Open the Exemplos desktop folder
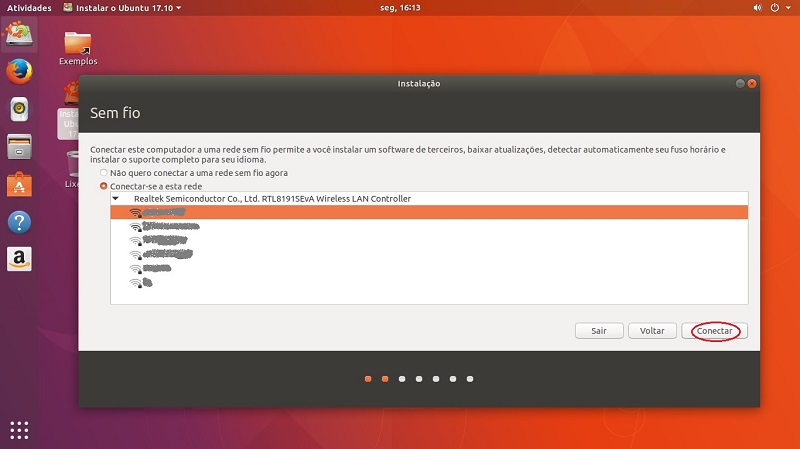800x449 pixels. [x=78, y=48]
